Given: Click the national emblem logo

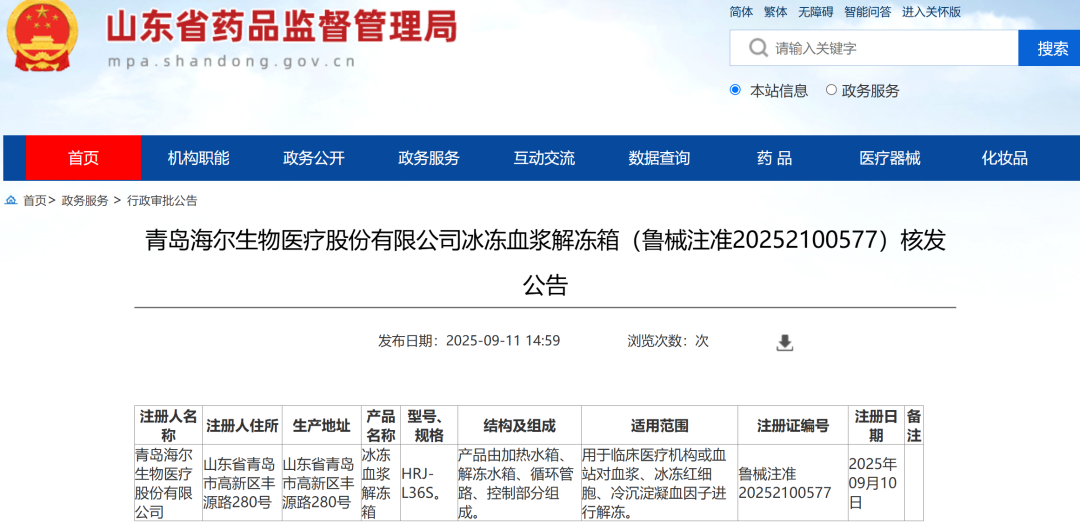Looking at the screenshot, I should coord(43,34).
